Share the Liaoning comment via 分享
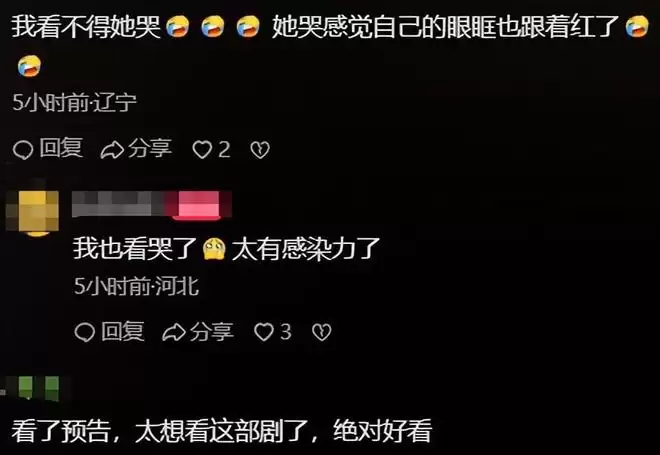The width and height of the screenshot is (660, 455). point(150,148)
